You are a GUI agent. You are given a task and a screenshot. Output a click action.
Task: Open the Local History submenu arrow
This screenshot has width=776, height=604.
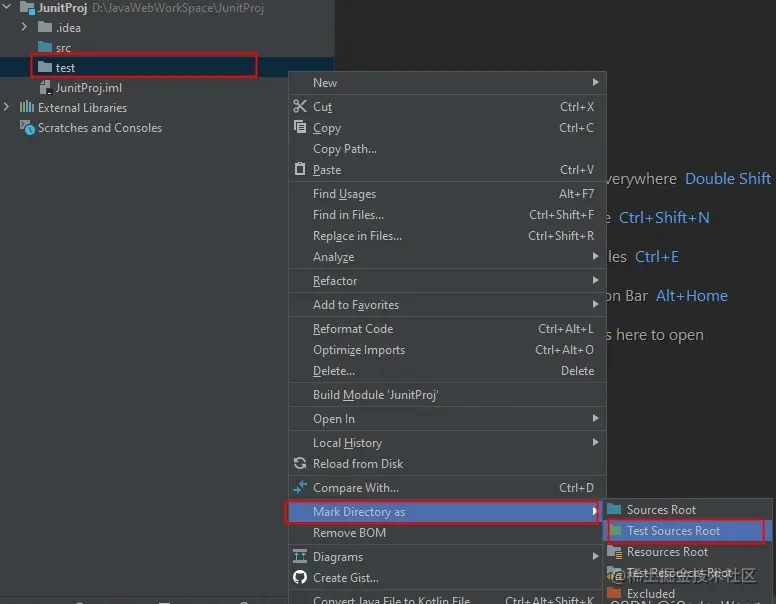pos(595,442)
